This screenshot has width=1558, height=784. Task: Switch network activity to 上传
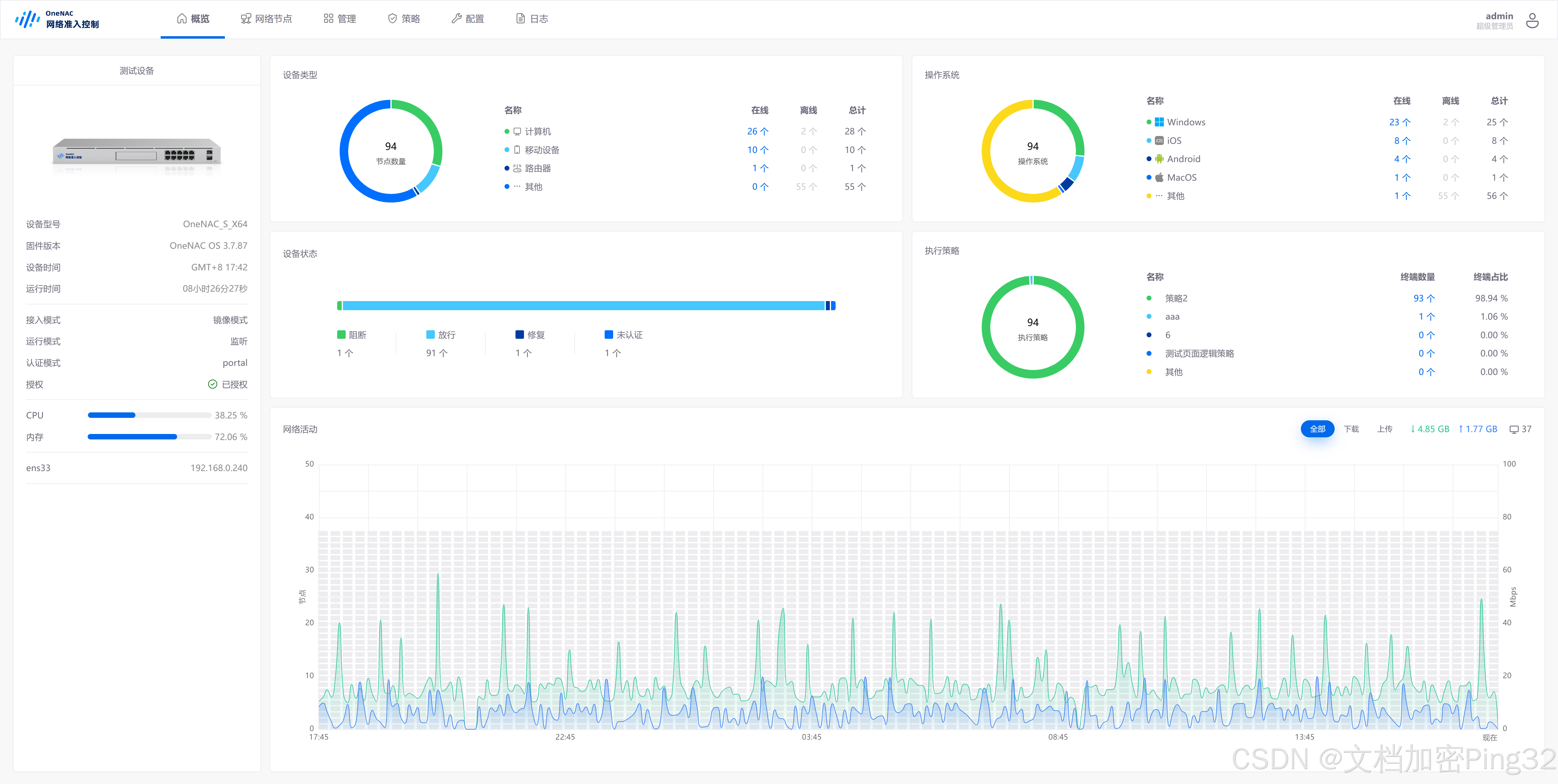coord(1385,429)
